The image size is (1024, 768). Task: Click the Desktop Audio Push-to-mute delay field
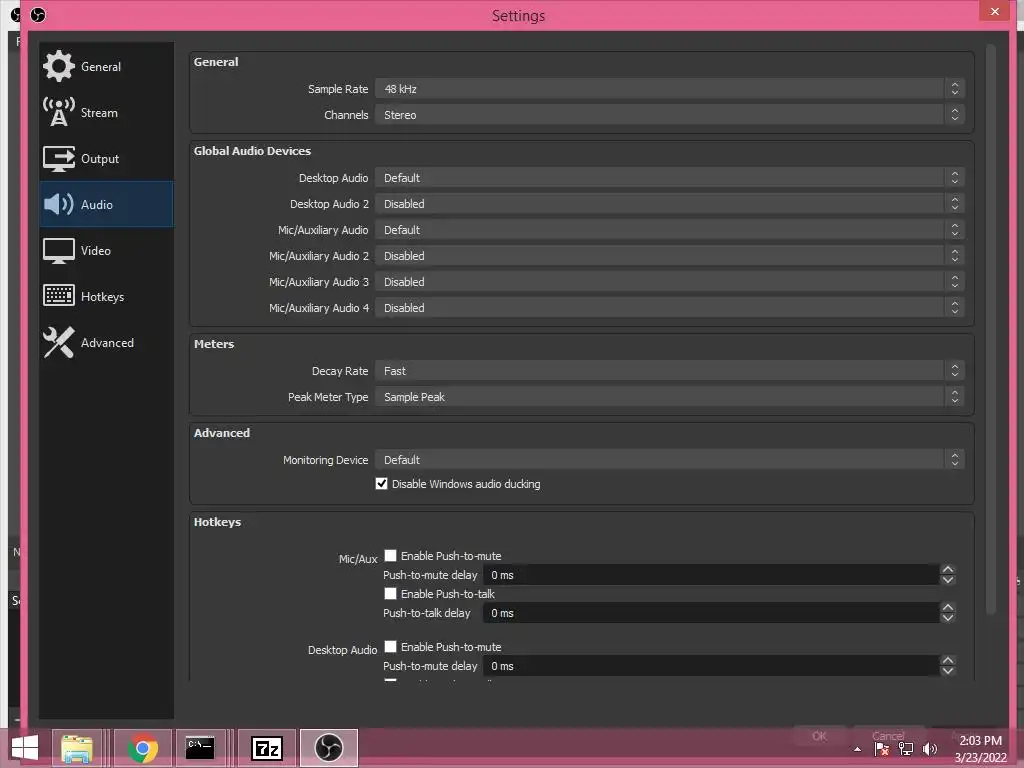coord(711,666)
